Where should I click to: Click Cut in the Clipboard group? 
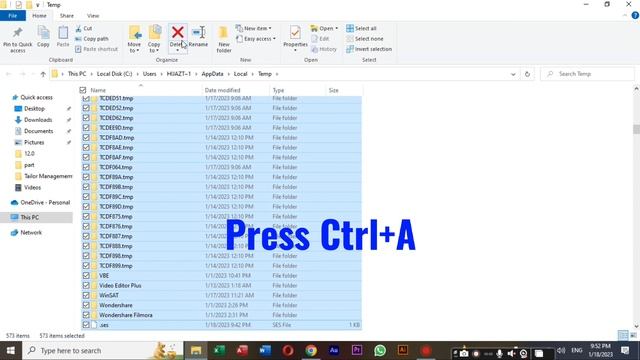84,29
